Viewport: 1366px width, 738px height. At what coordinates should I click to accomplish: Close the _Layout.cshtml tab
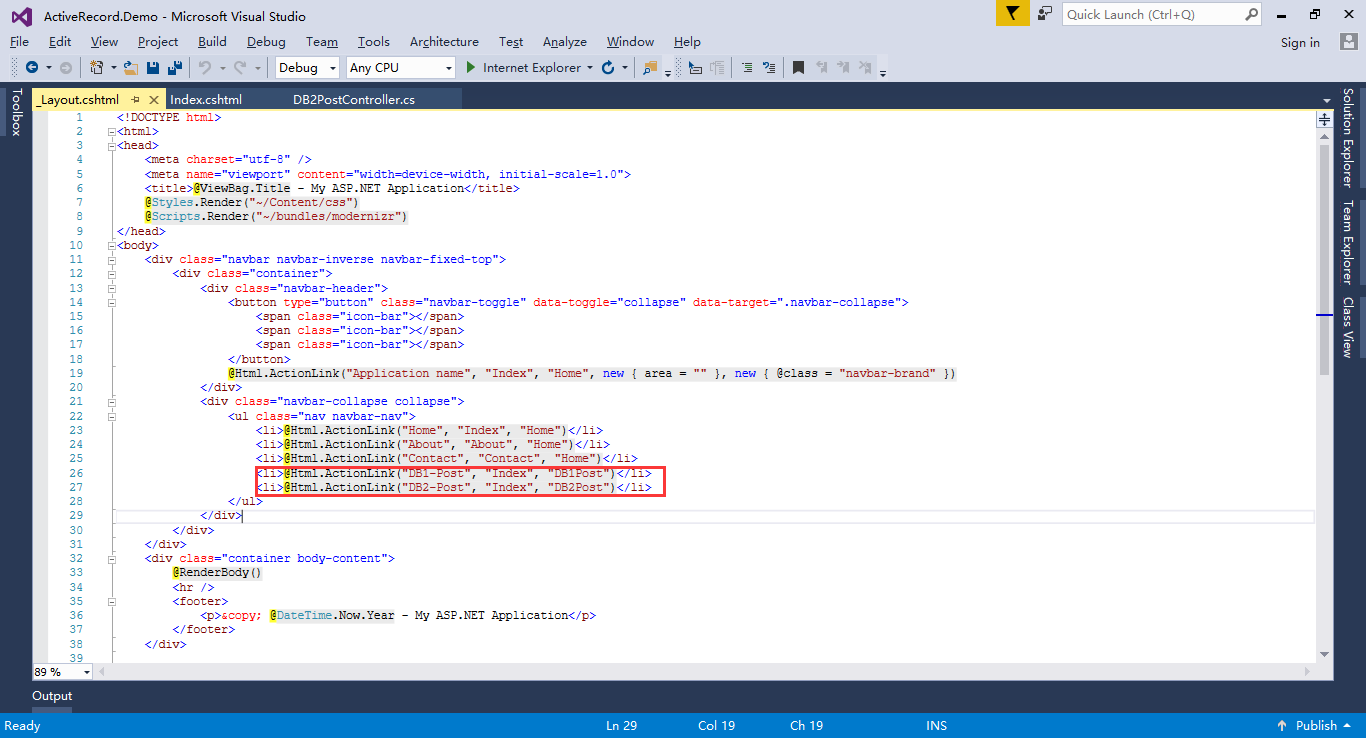(154, 100)
